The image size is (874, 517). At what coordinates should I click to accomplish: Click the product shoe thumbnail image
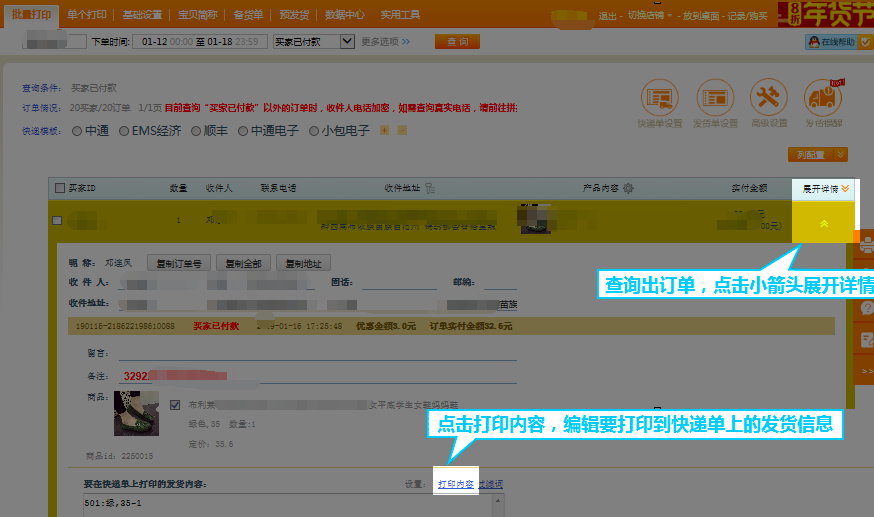click(x=136, y=413)
